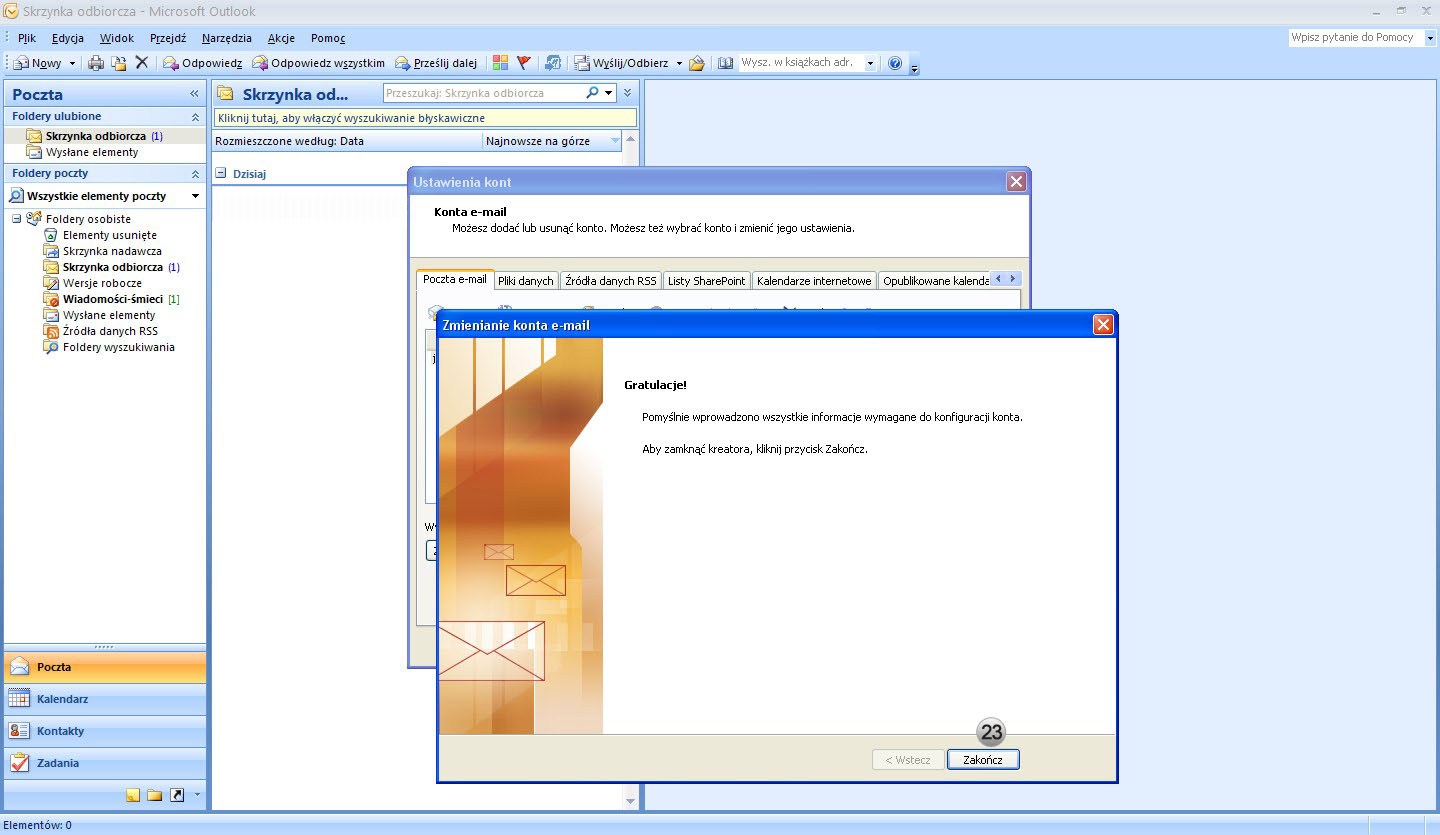Viewport: 1440px width, 835px height.
Task: Open the Narzędzia menu
Action: pyautogui.click(x=227, y=38)
